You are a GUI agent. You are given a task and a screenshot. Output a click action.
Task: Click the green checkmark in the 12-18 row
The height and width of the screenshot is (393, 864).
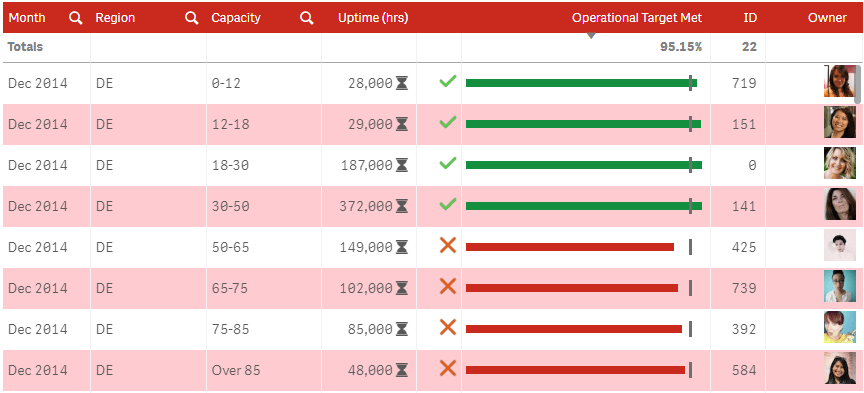[447, 122]
